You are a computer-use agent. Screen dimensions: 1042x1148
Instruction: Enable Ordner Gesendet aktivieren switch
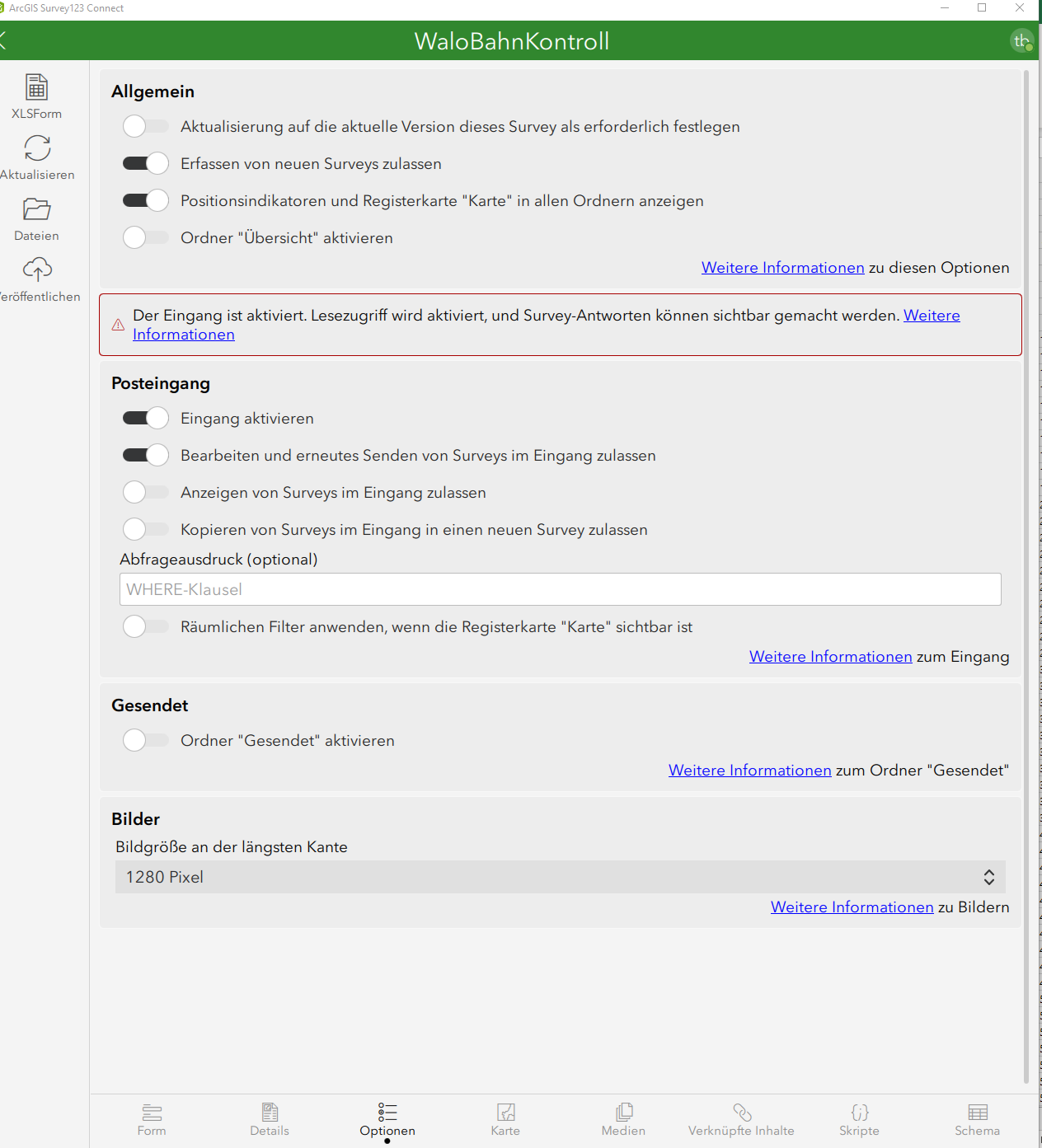click(x=146, y=740)
